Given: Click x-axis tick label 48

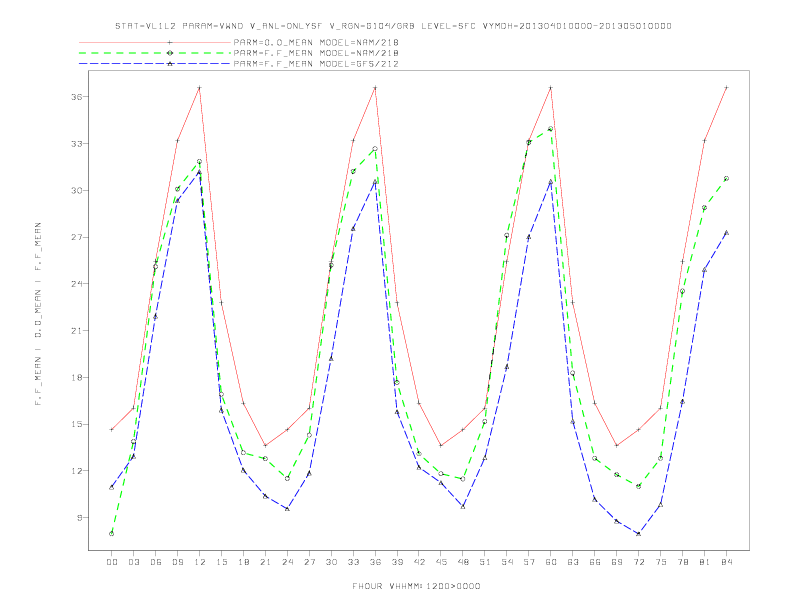Looking at the screenshot, I should point(463,562).
